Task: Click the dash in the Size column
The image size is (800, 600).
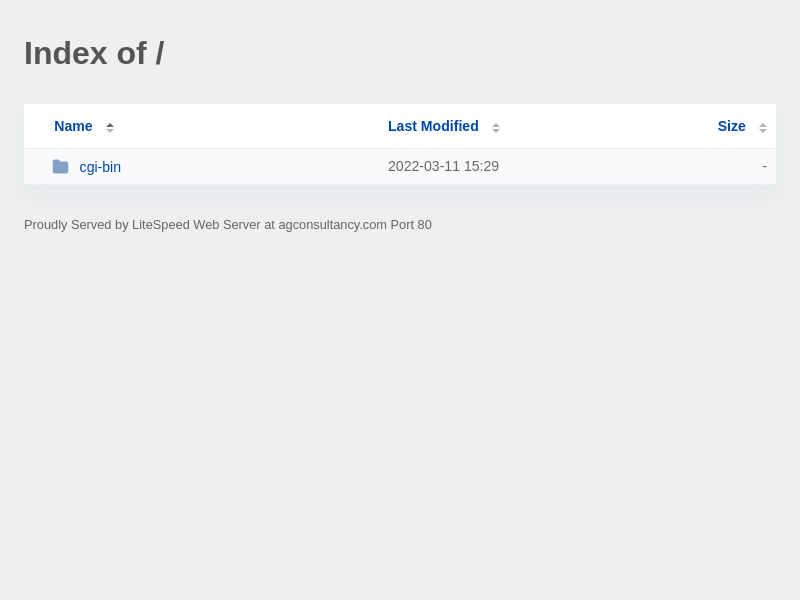Action: pos(764,166)
